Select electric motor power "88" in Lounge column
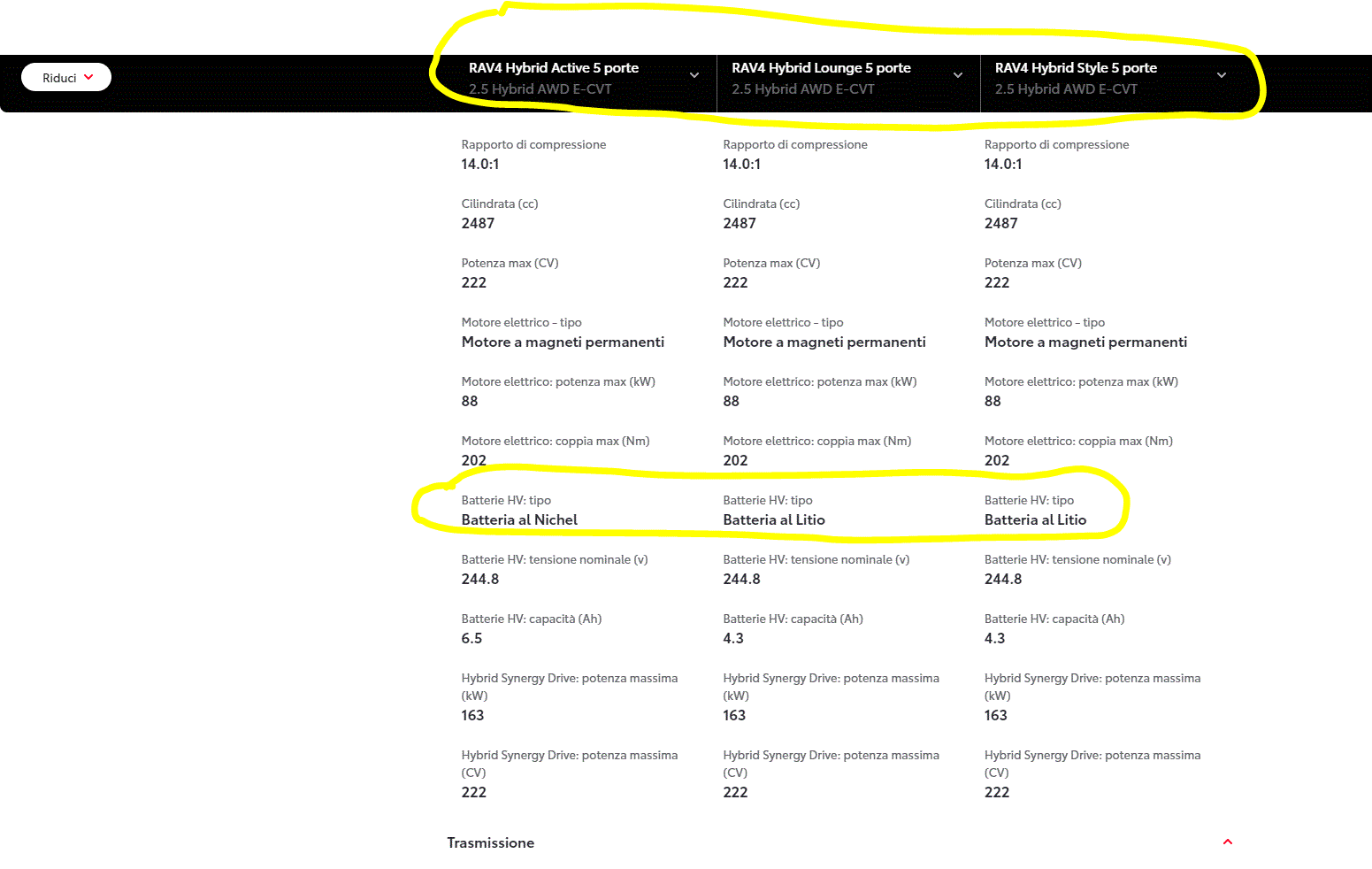Screen dimensions: 1372x869 click(731, 402)
